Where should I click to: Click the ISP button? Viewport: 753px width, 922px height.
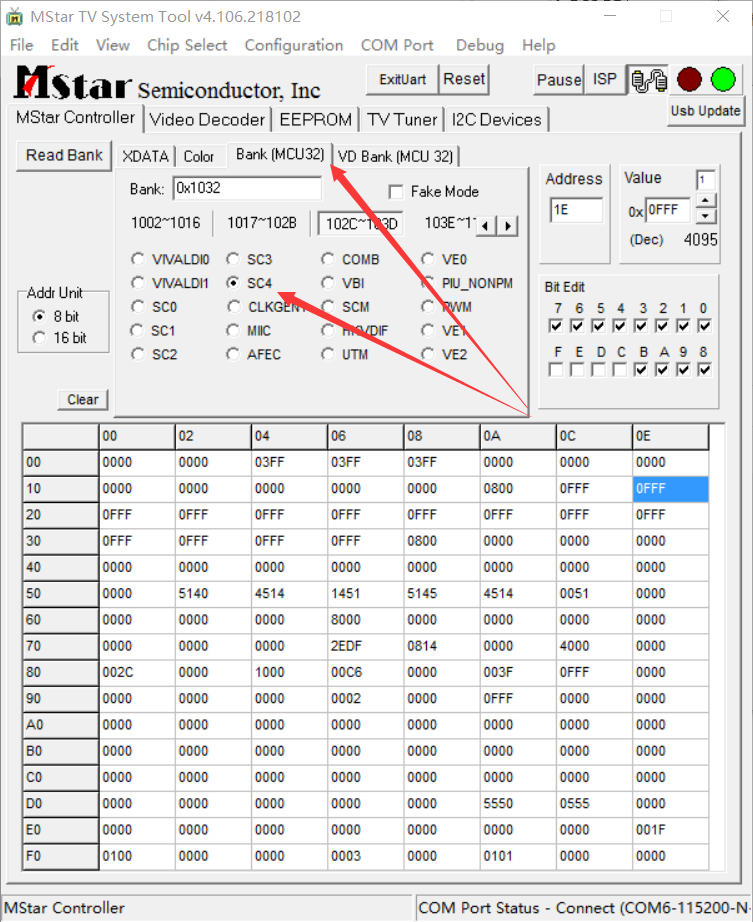[x=604, y=79]
